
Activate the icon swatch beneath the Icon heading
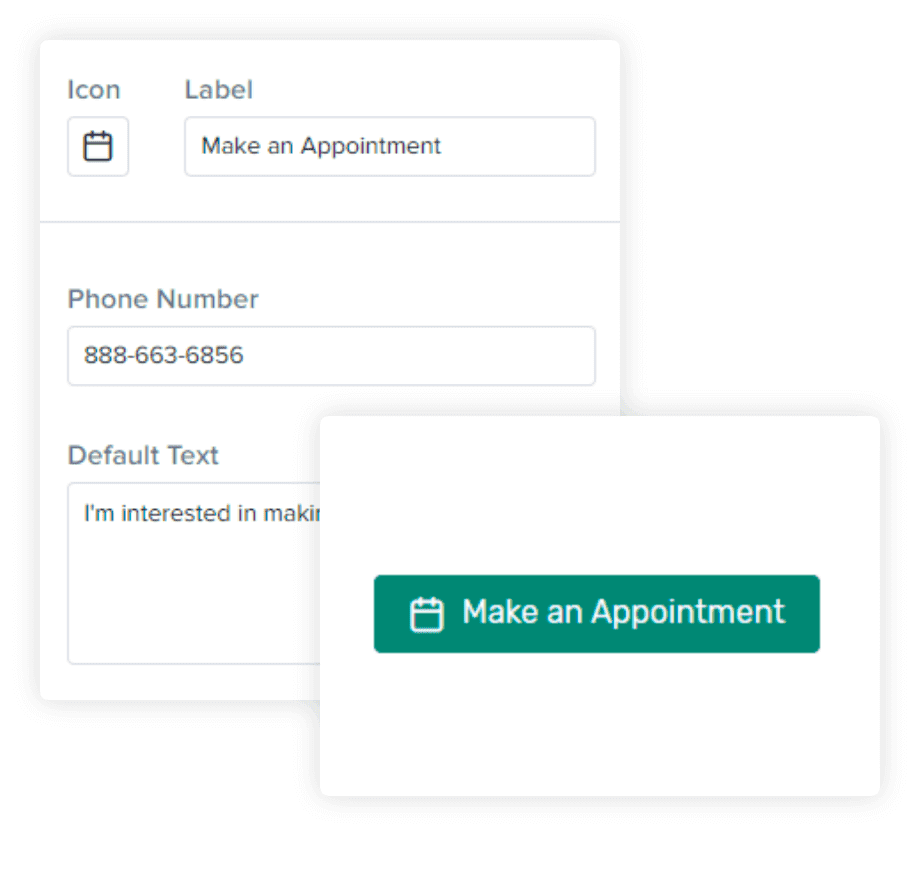click(97, 146)
